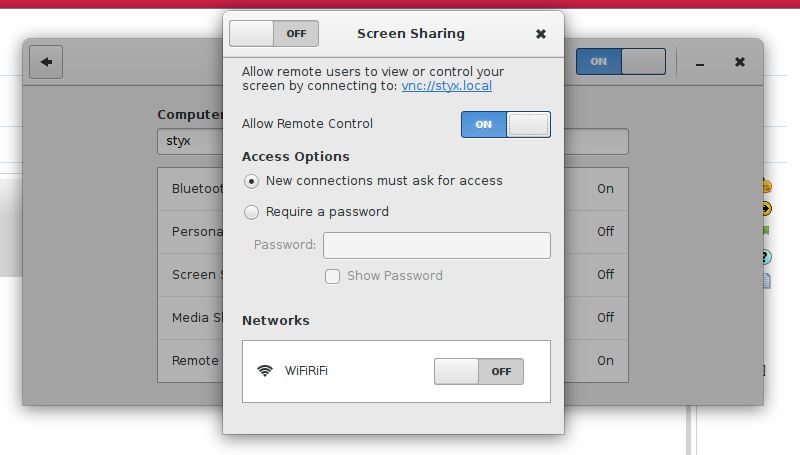Open the Media Sharing row
The image size is (800, 455).
coord(192,317)
